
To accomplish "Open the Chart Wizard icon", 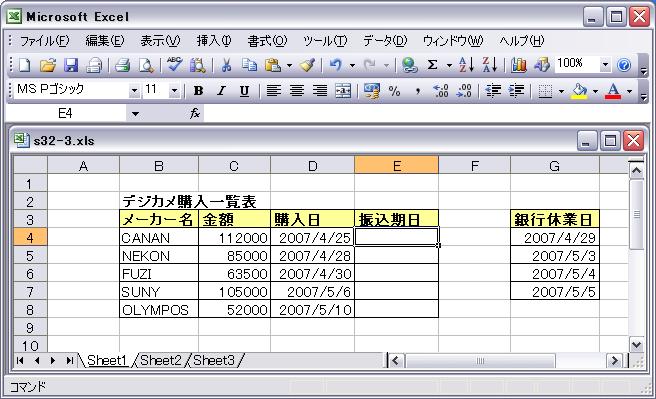I will pos(519,65).
